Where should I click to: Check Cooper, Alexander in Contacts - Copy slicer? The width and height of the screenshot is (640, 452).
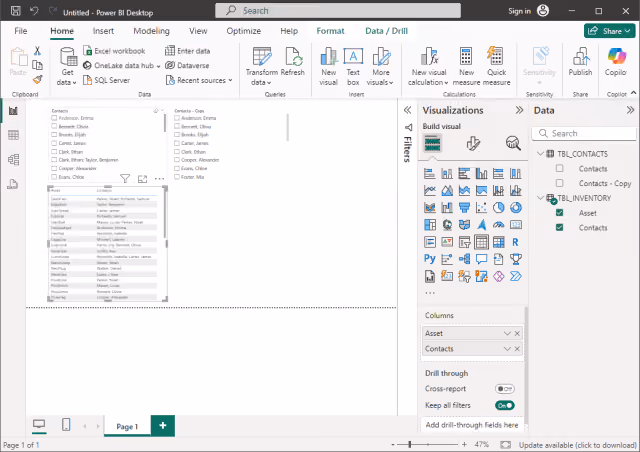point(177,160)
